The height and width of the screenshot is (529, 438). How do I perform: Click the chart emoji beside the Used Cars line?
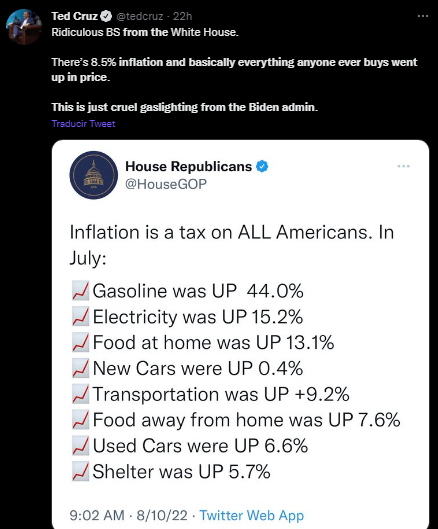[80, 445]
